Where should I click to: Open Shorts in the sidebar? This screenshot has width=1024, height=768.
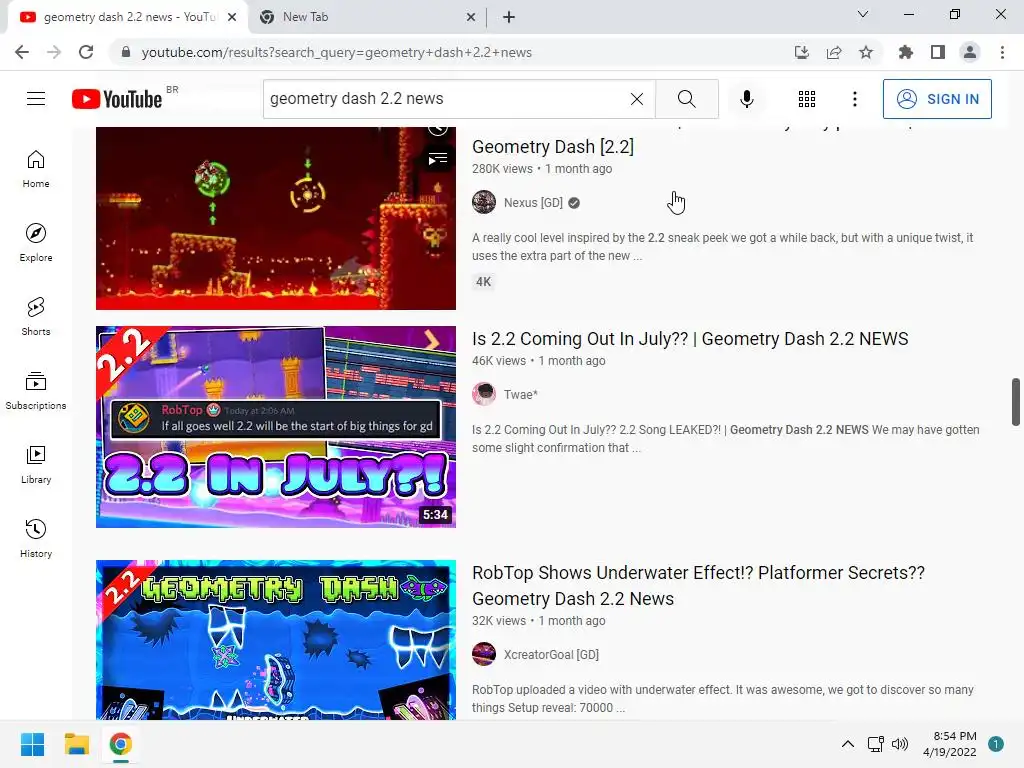tap(36, 316)
